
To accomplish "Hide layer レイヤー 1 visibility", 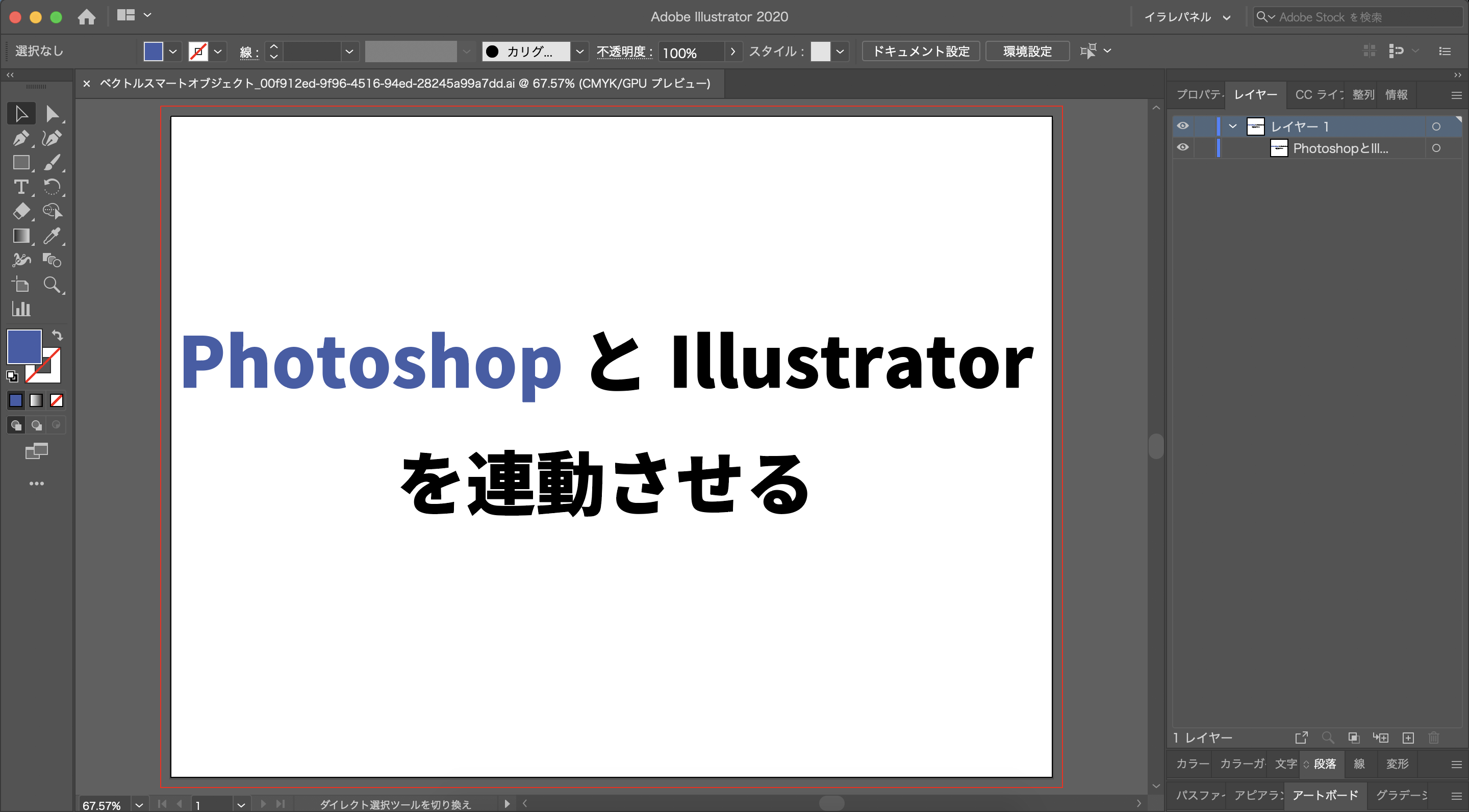I will coord(1183,126).
